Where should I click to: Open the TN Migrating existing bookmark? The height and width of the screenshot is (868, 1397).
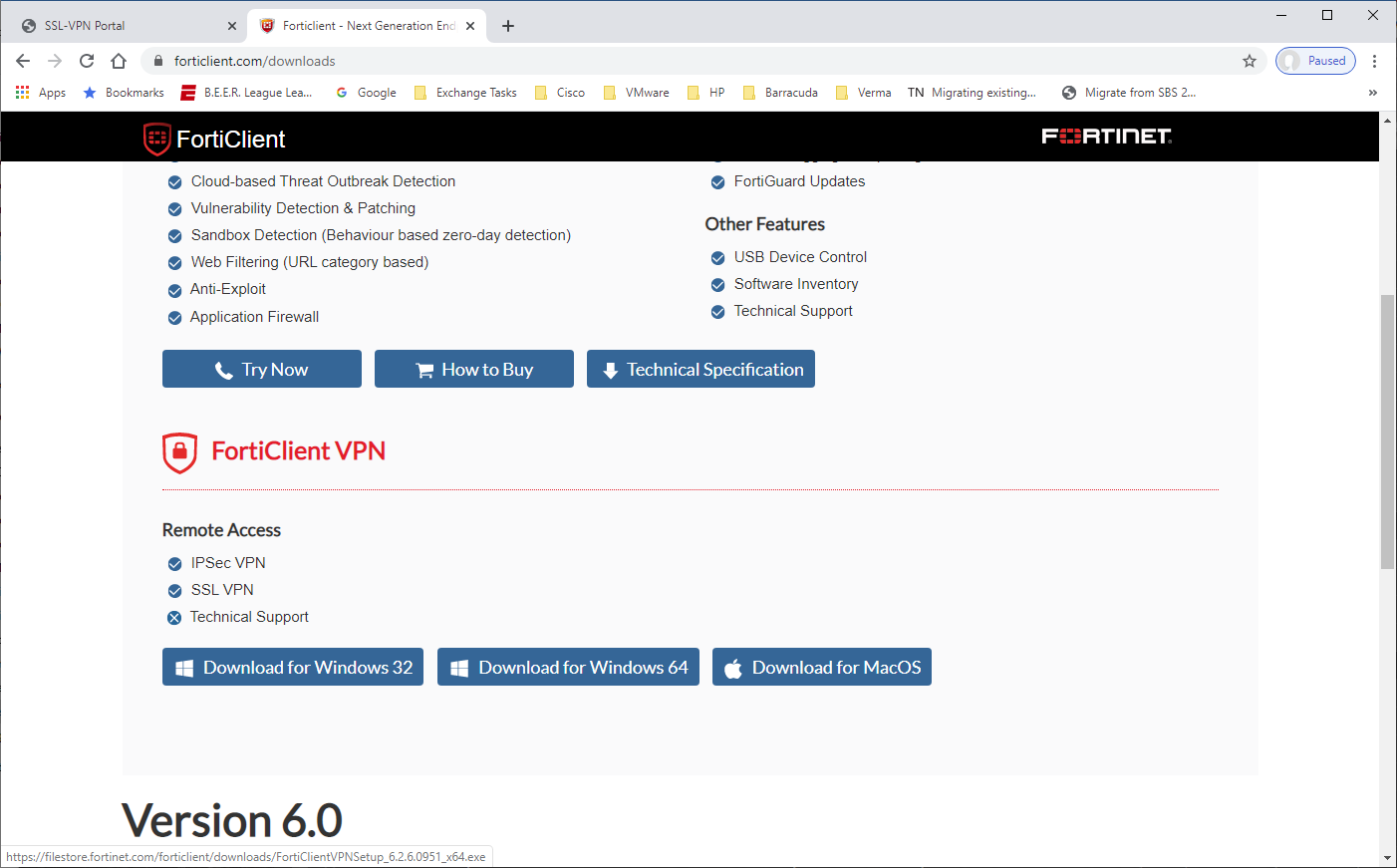pyautogui.click(x=972, y=93)
